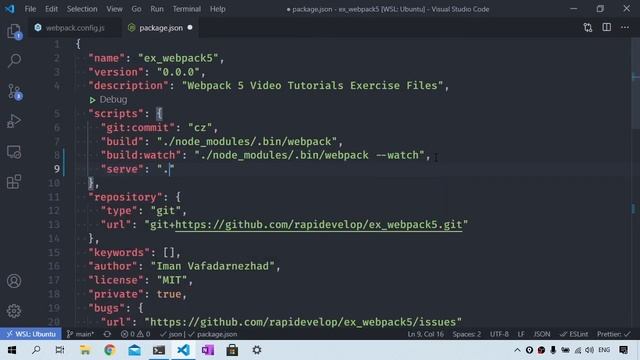Open the terminal app on the taskbar
Screen dimensions: 640x360
[159, 350]
